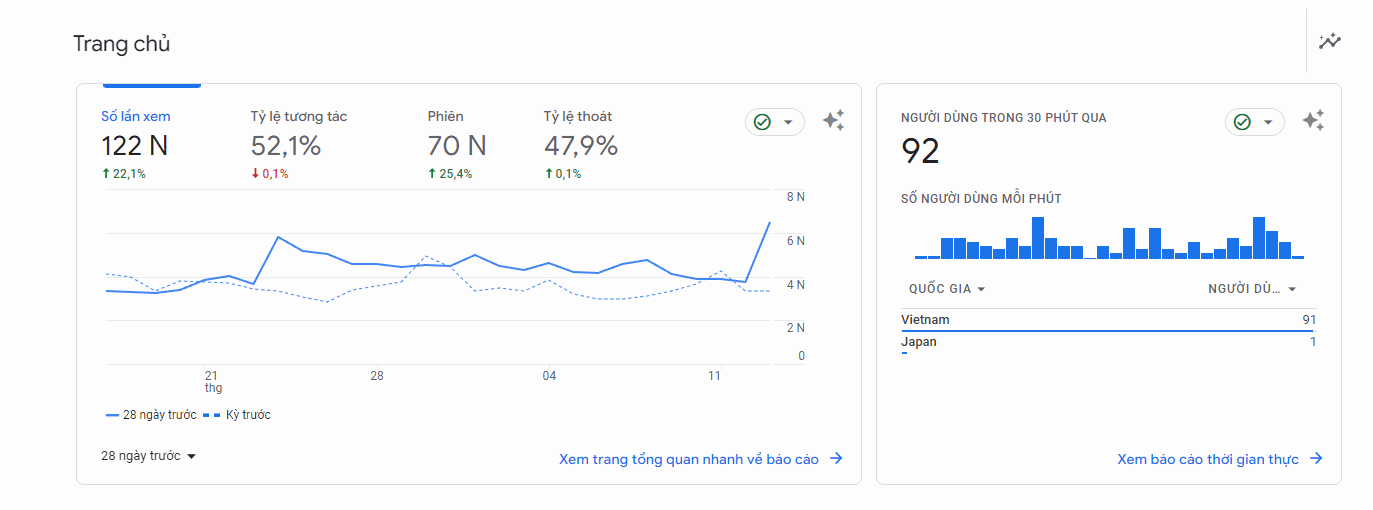Screen dimensions: 1373x510
Task: Click the Vietnam row in the country table
Action: coord(1108,320)
